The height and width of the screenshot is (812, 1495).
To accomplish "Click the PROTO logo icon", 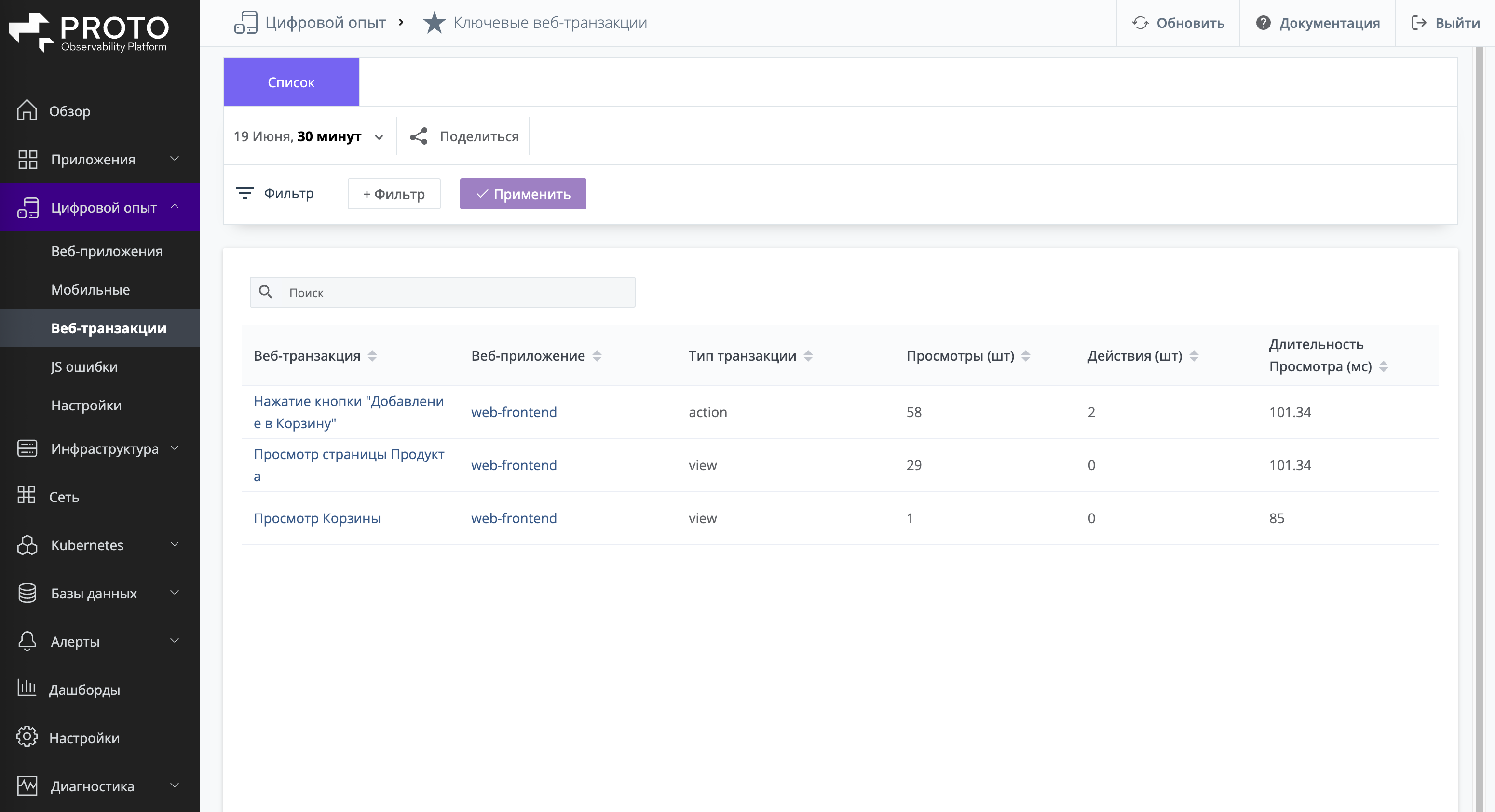I will click(31, 32).
